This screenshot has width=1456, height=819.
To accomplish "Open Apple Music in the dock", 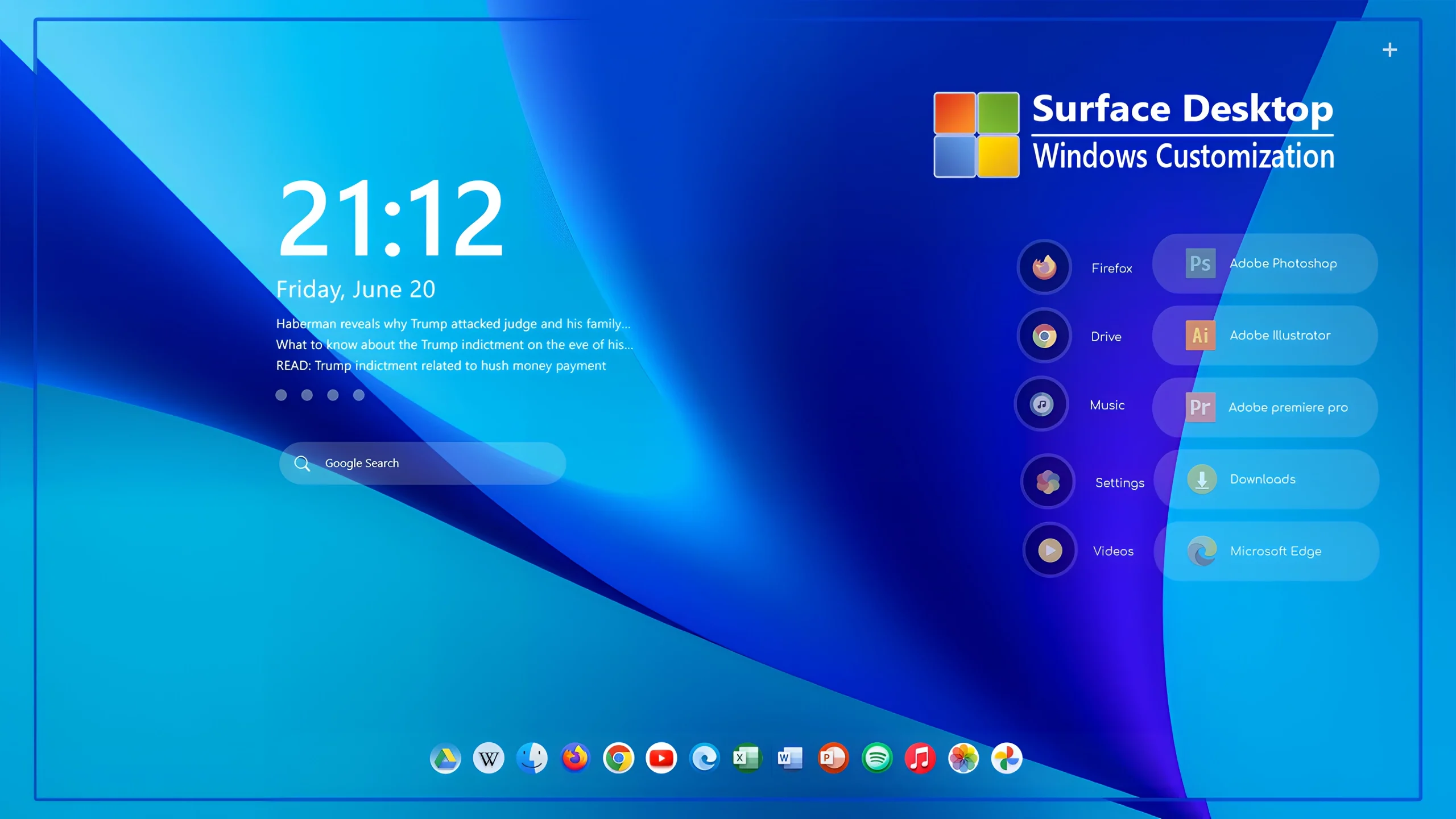I will click(x=920, y=758).
